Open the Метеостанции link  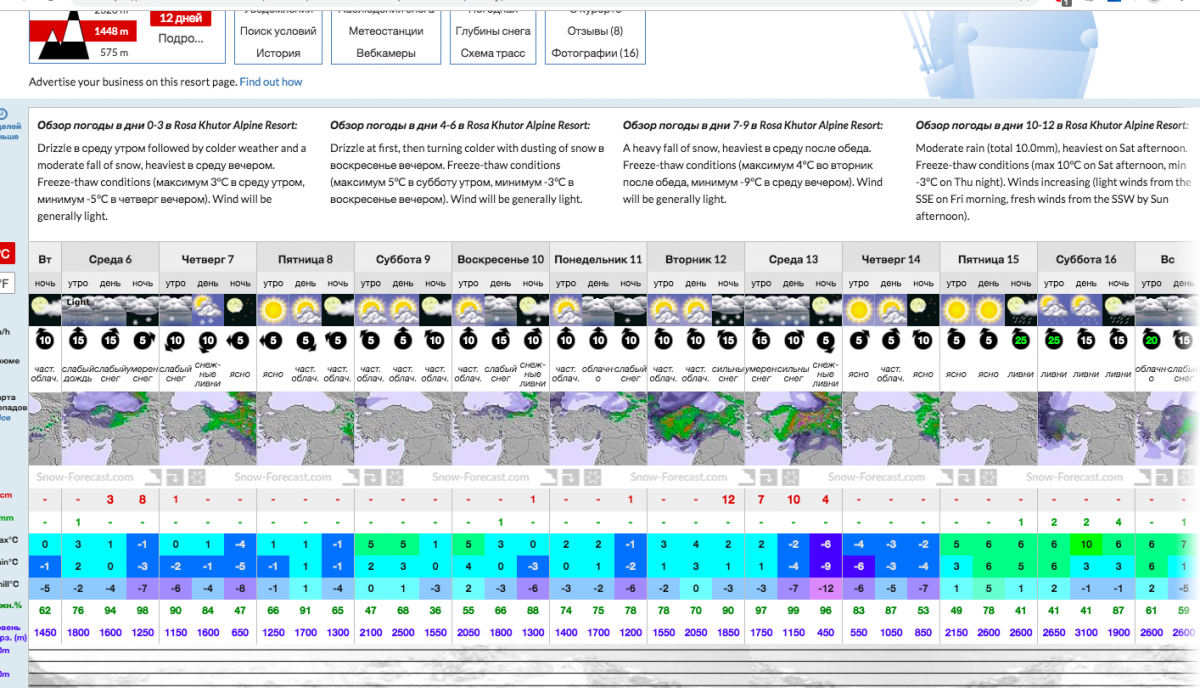point(385,31)
